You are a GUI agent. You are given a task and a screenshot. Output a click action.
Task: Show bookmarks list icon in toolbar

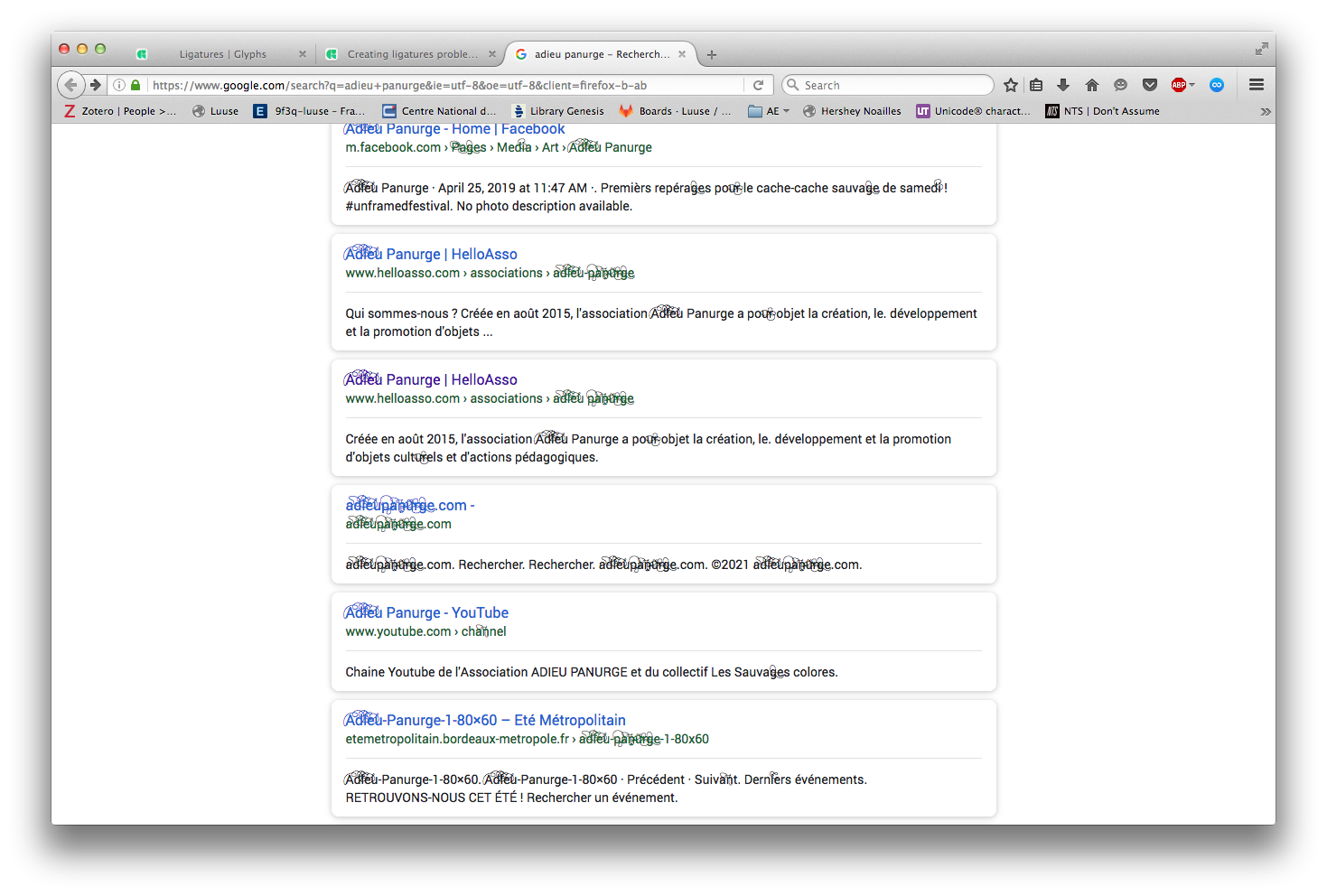tap(1036, 85)
